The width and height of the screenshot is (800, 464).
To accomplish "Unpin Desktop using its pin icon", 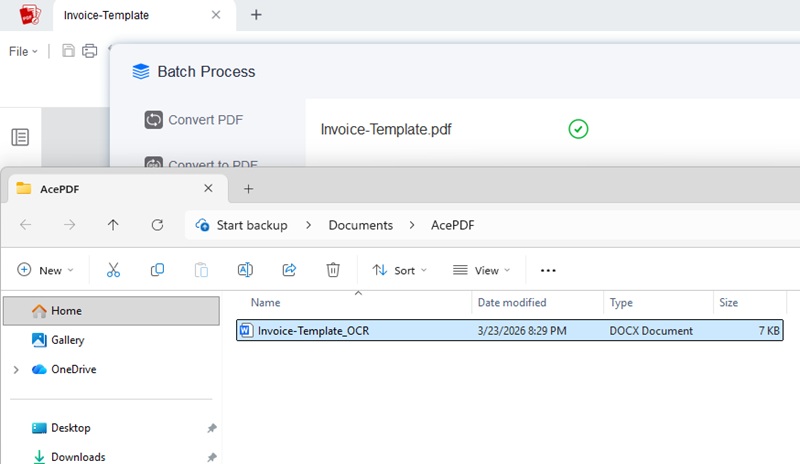I will tap(212, 428).
